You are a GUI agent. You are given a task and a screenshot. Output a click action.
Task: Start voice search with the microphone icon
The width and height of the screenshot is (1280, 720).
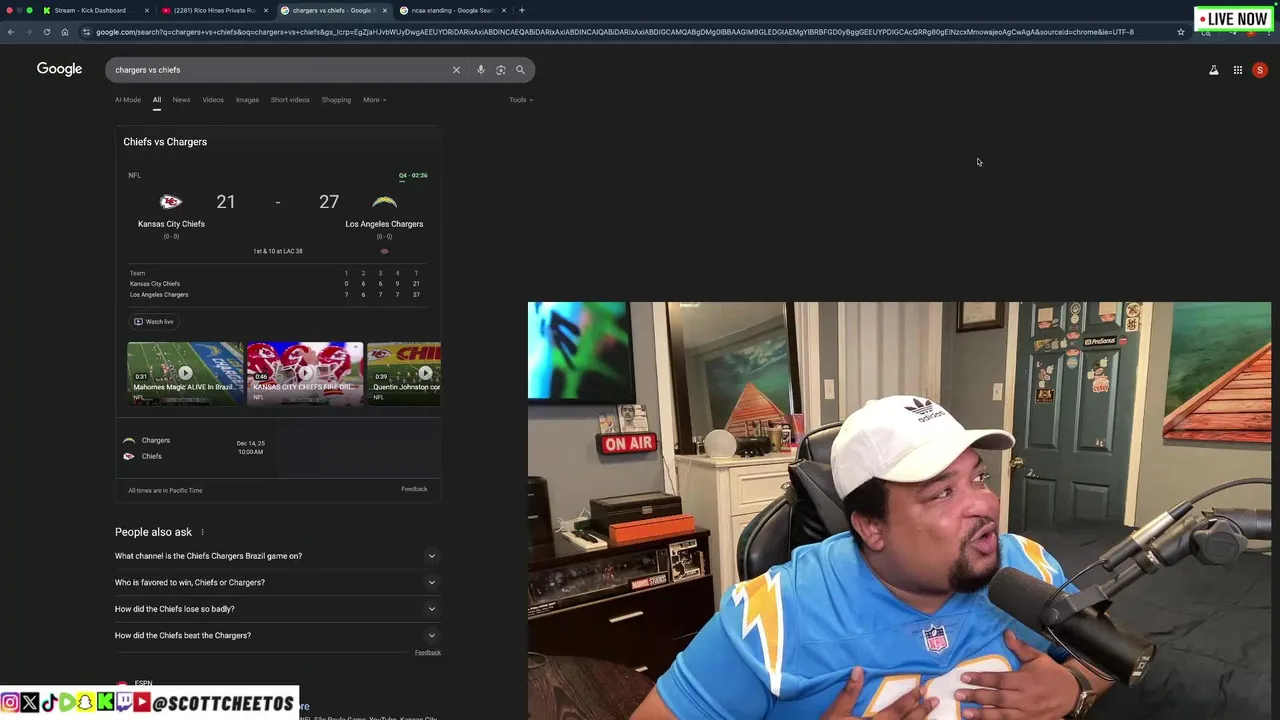[x=481, y=70]
